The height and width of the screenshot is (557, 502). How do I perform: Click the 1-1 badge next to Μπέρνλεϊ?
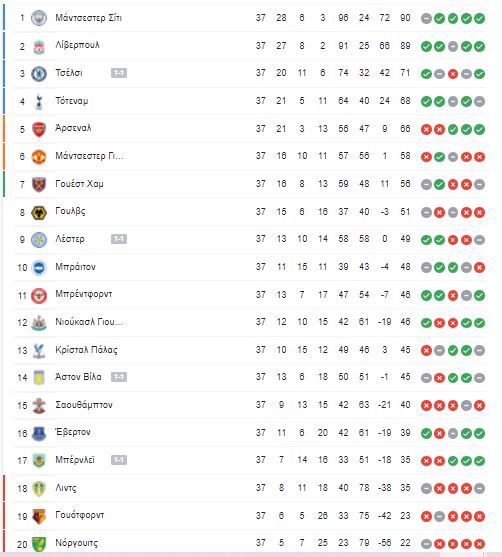119,460
